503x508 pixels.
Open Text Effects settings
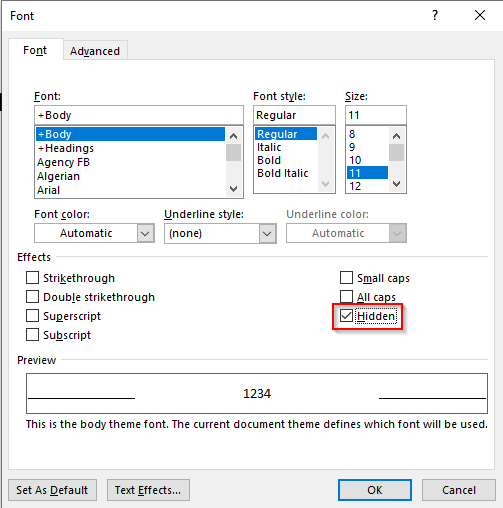click(x=148, y=490)
